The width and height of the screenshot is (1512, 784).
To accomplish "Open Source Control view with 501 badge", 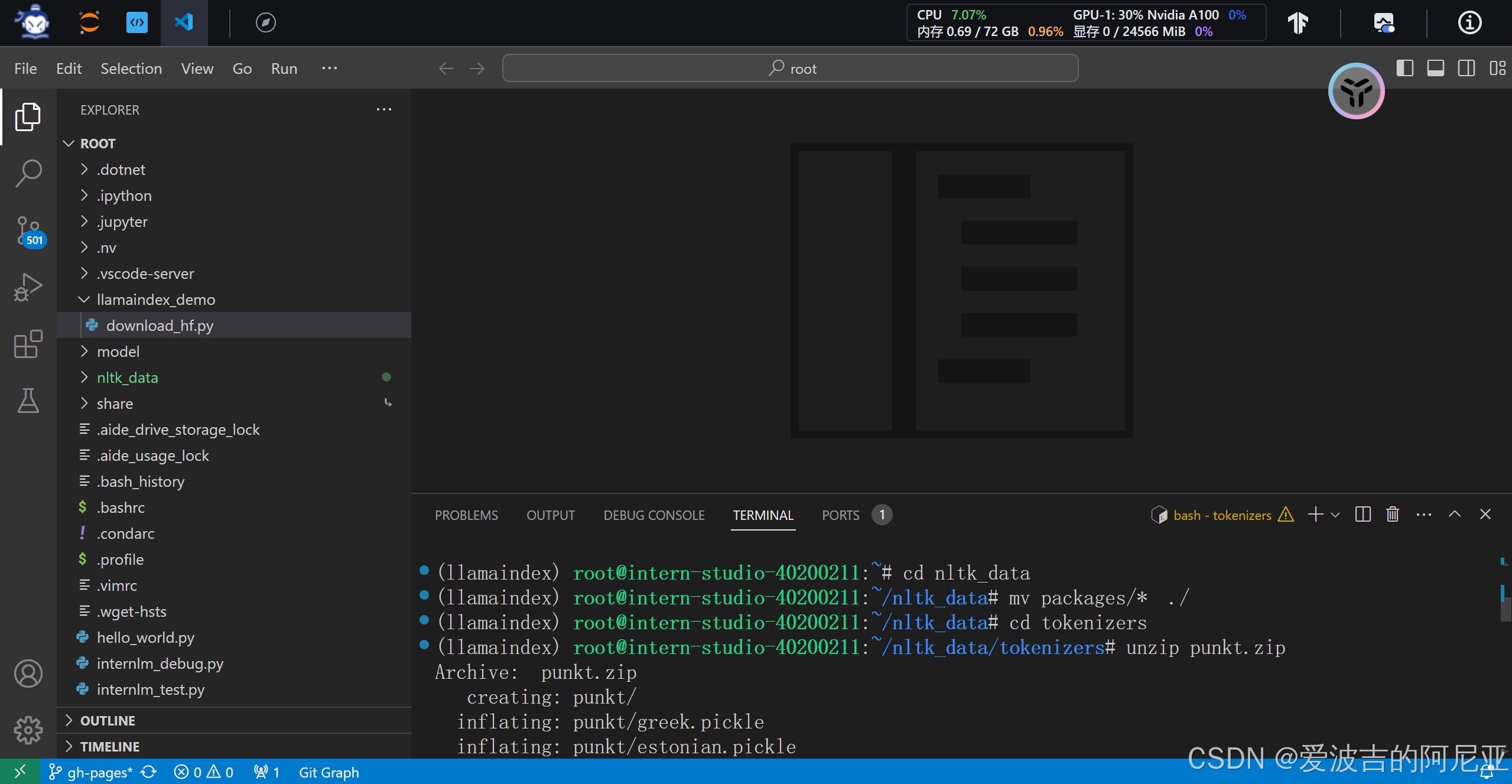I will tap(28, 230).
